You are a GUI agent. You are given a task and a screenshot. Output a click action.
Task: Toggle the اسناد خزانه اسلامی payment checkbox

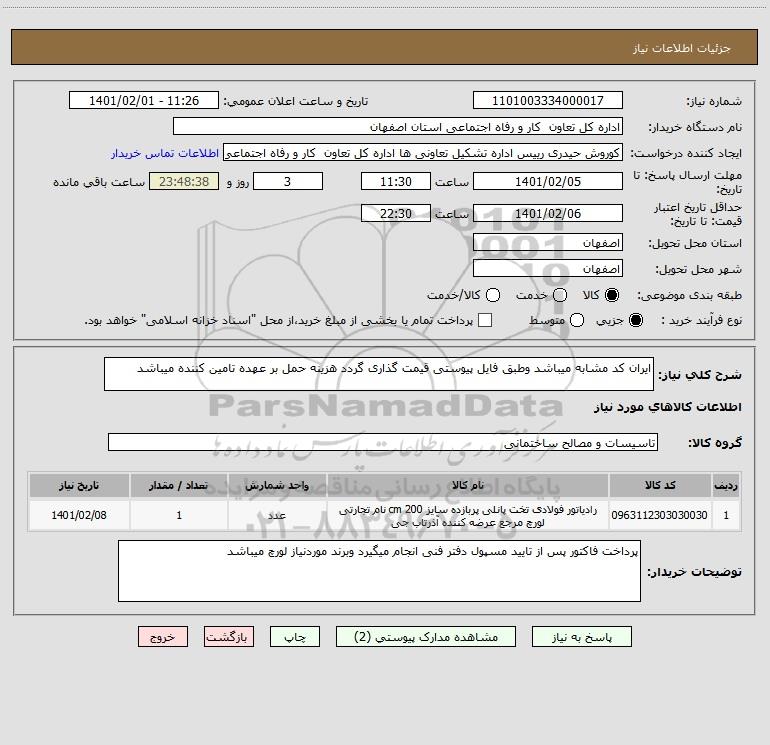pyautogui.click(x=485, y=320)
